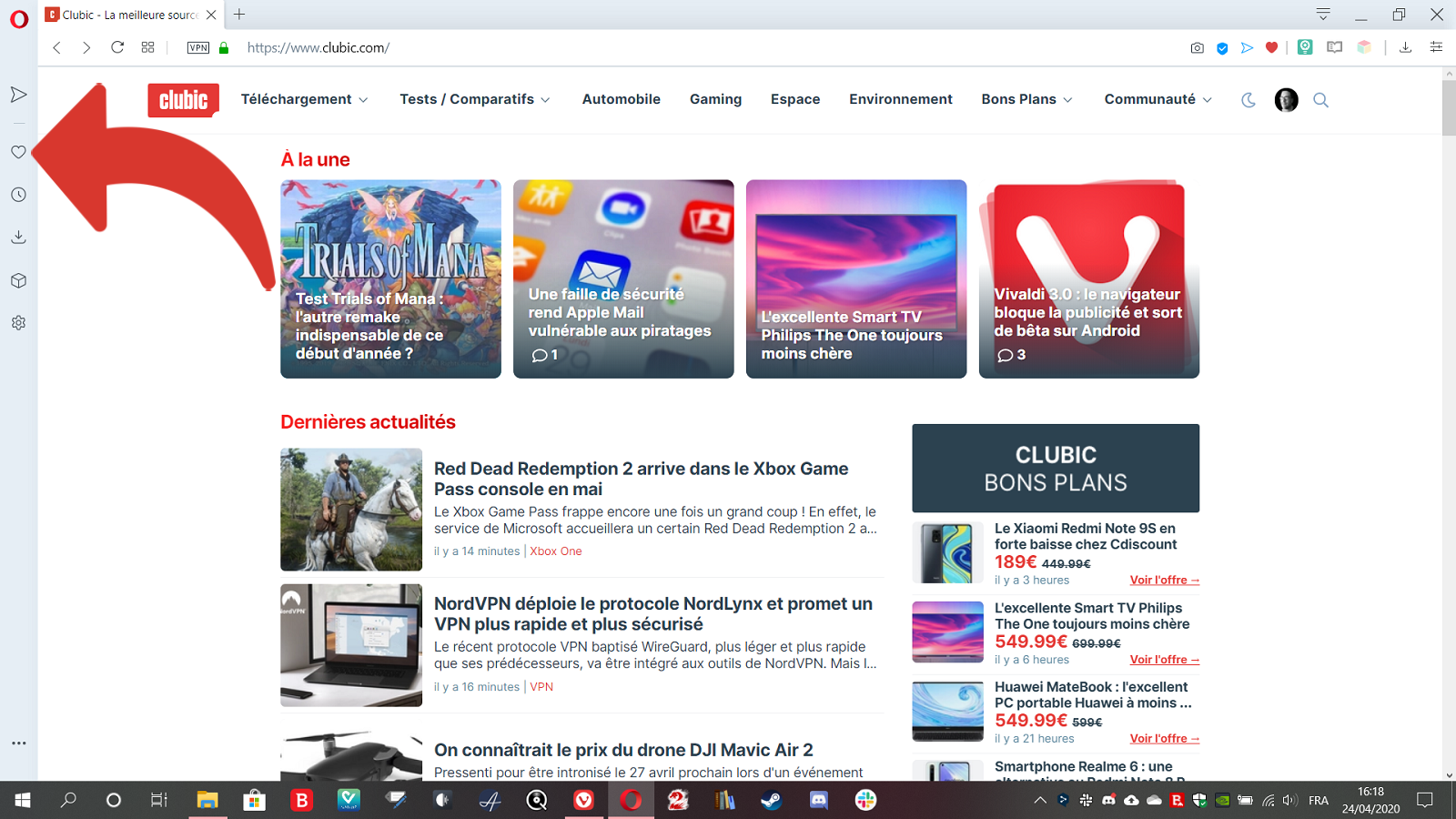Expand the Communauté dropdown menu

point(1158,99)
